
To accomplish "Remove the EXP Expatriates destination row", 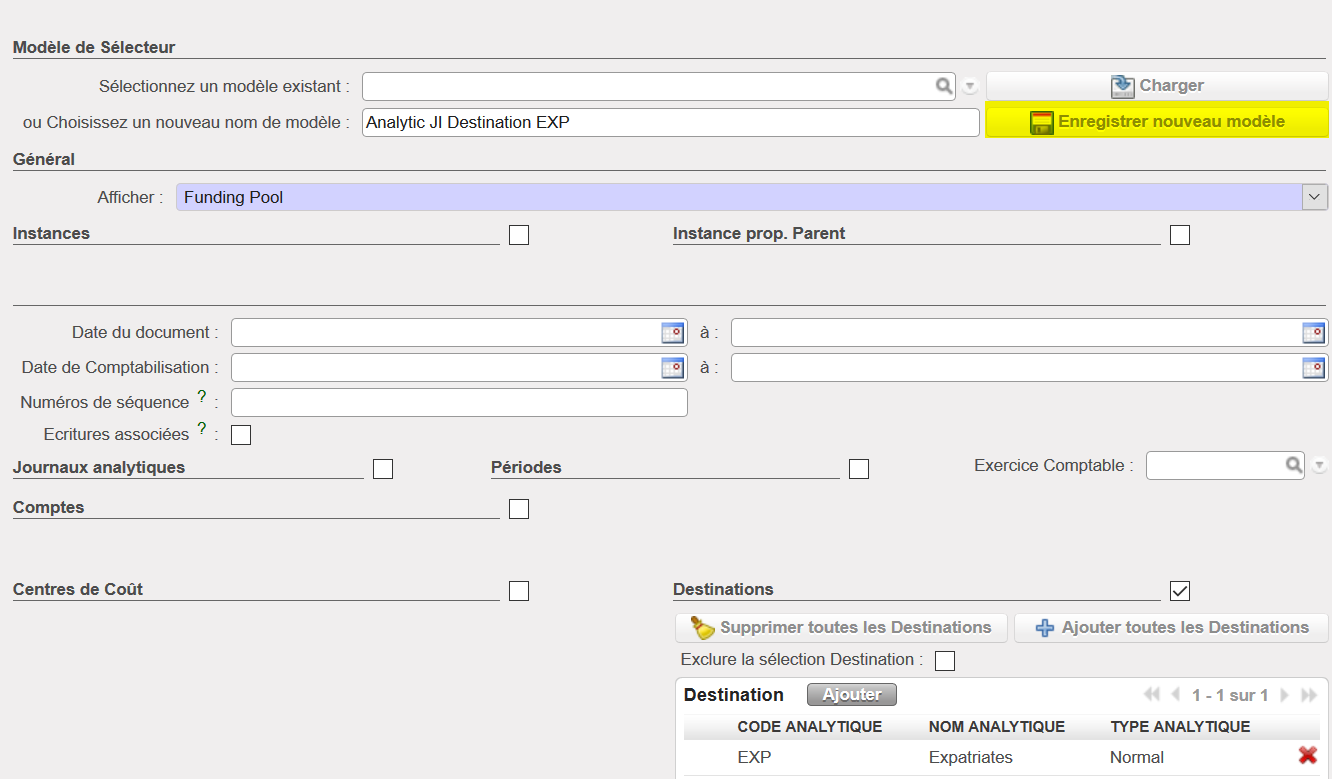I will (1307, 756).
